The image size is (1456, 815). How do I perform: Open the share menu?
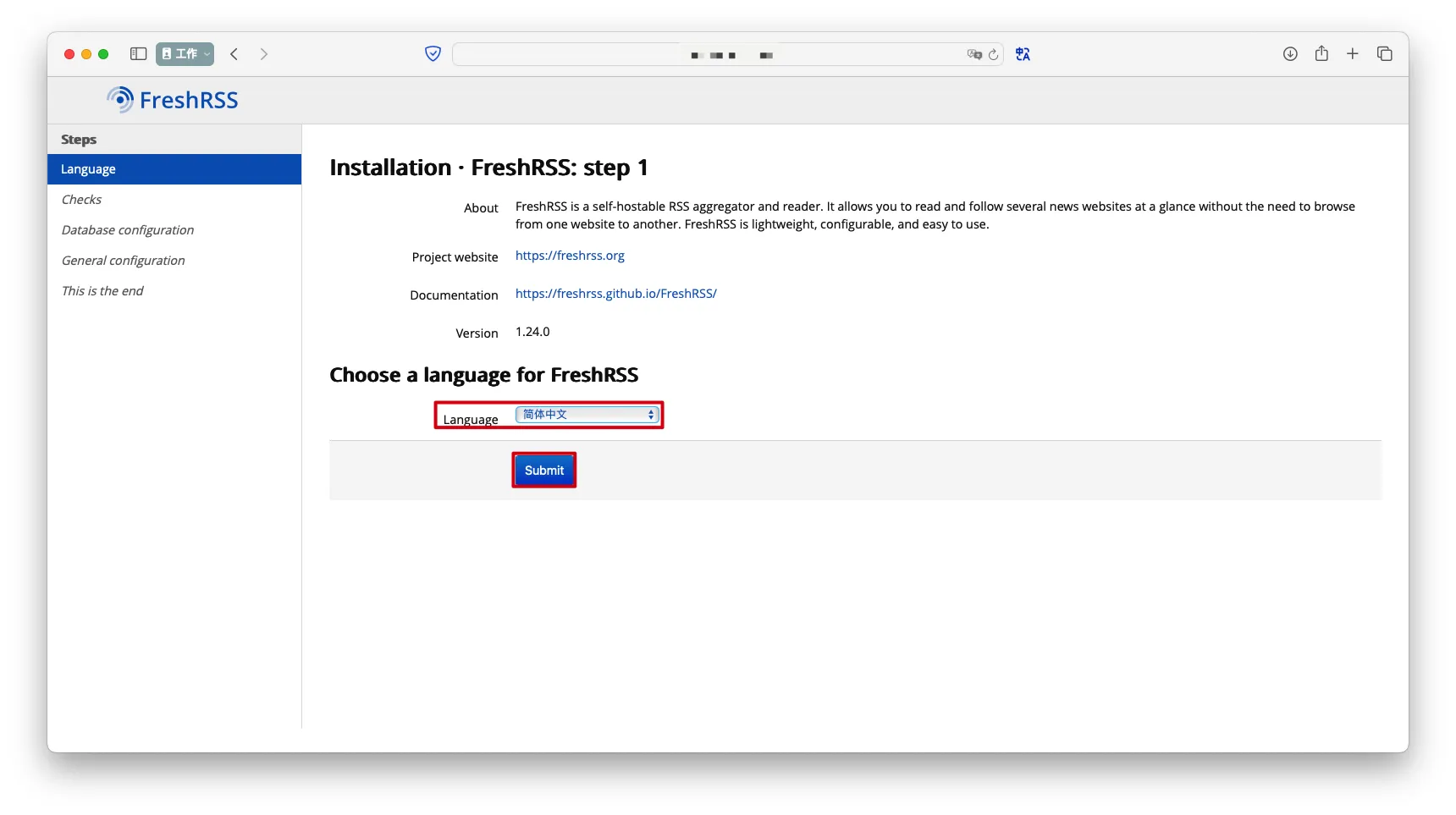1321,54
